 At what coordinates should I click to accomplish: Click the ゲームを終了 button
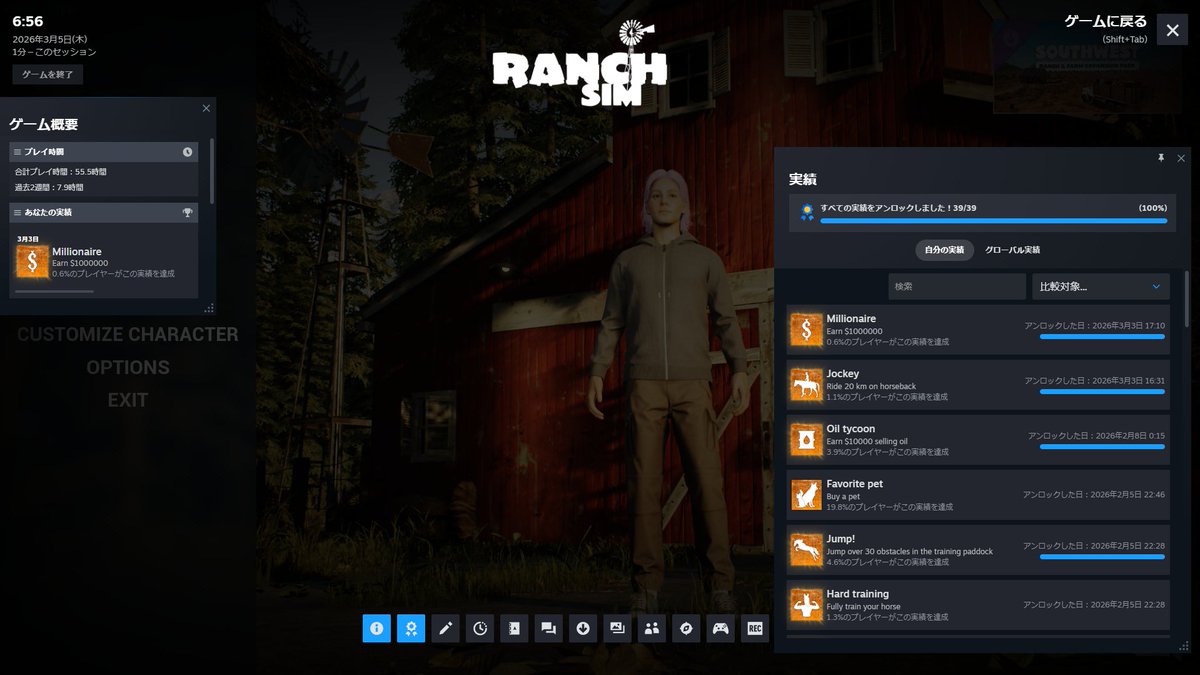coord(48,74)
